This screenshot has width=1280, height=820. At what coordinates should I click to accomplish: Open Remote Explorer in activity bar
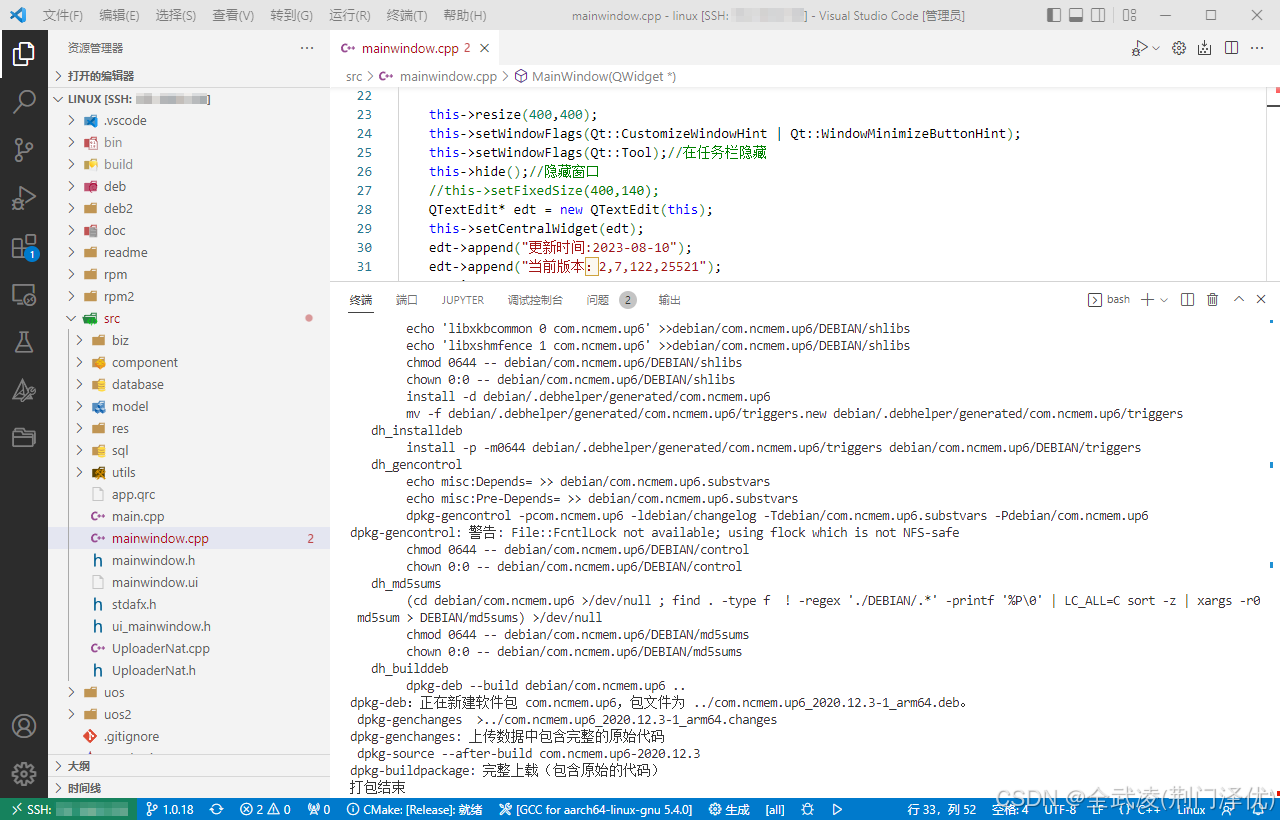24,294
